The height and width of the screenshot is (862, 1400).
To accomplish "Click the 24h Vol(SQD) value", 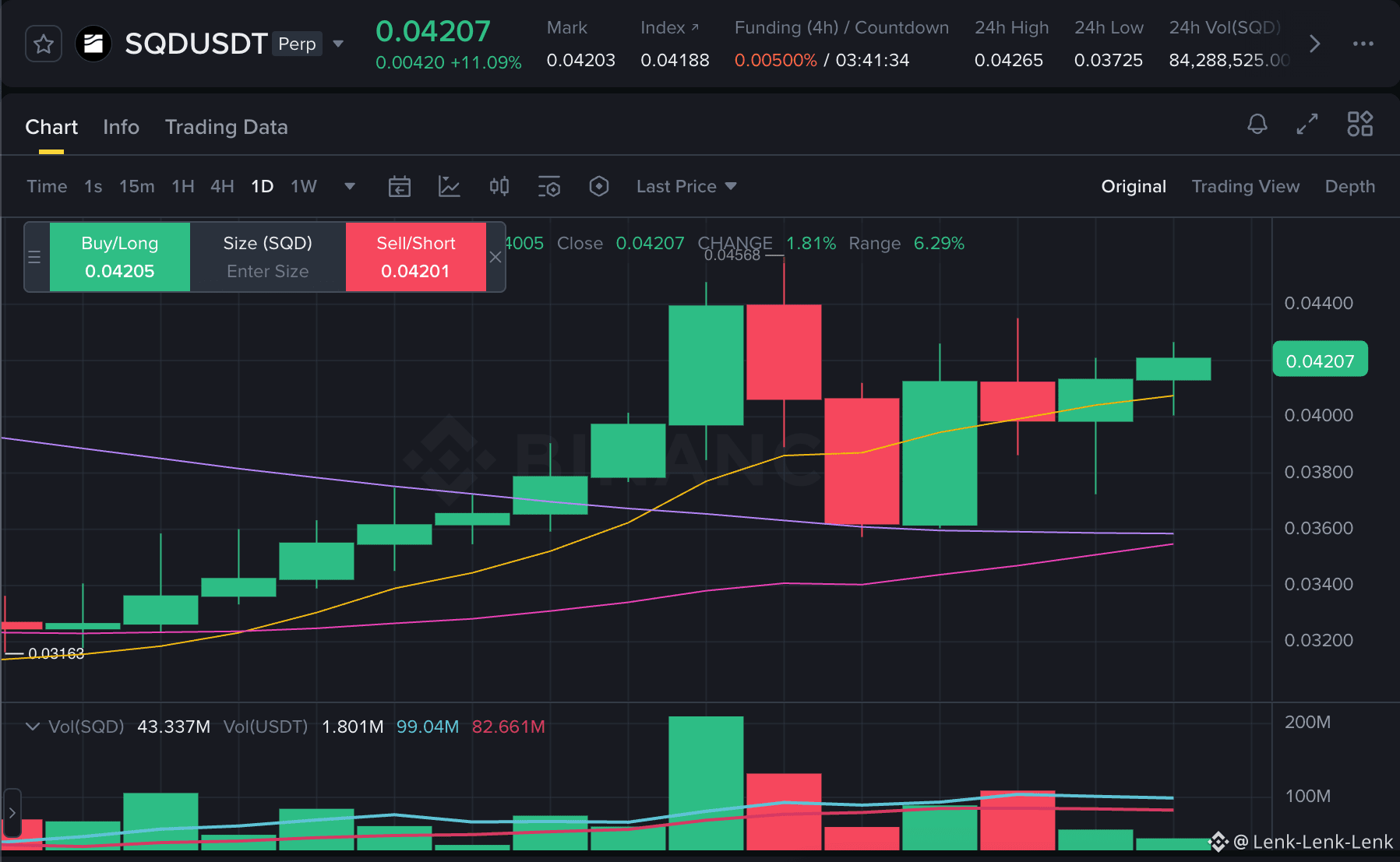I will coord(1229,60).
